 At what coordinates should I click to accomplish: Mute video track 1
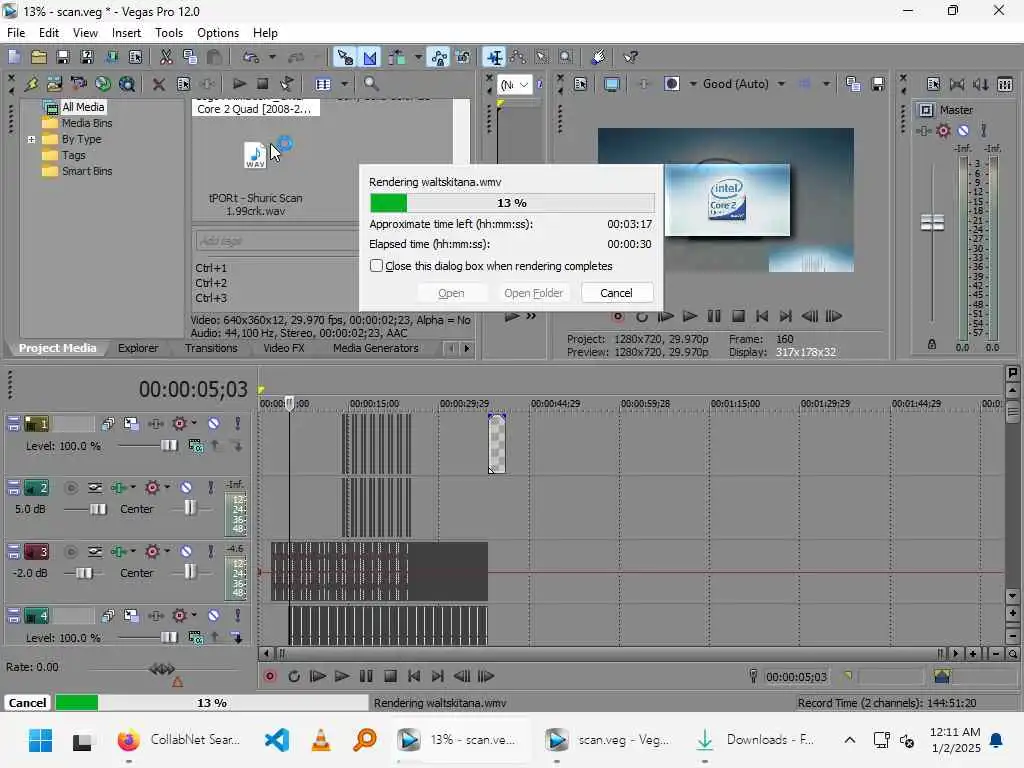pyautogui.click(x=214, y=423)
